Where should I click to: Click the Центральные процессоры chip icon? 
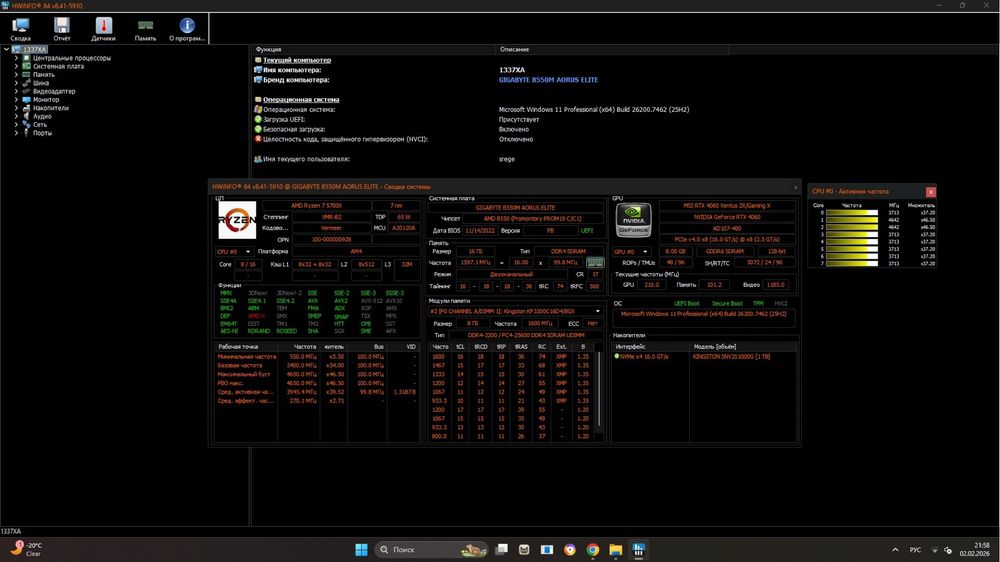[x=27, y=58]
